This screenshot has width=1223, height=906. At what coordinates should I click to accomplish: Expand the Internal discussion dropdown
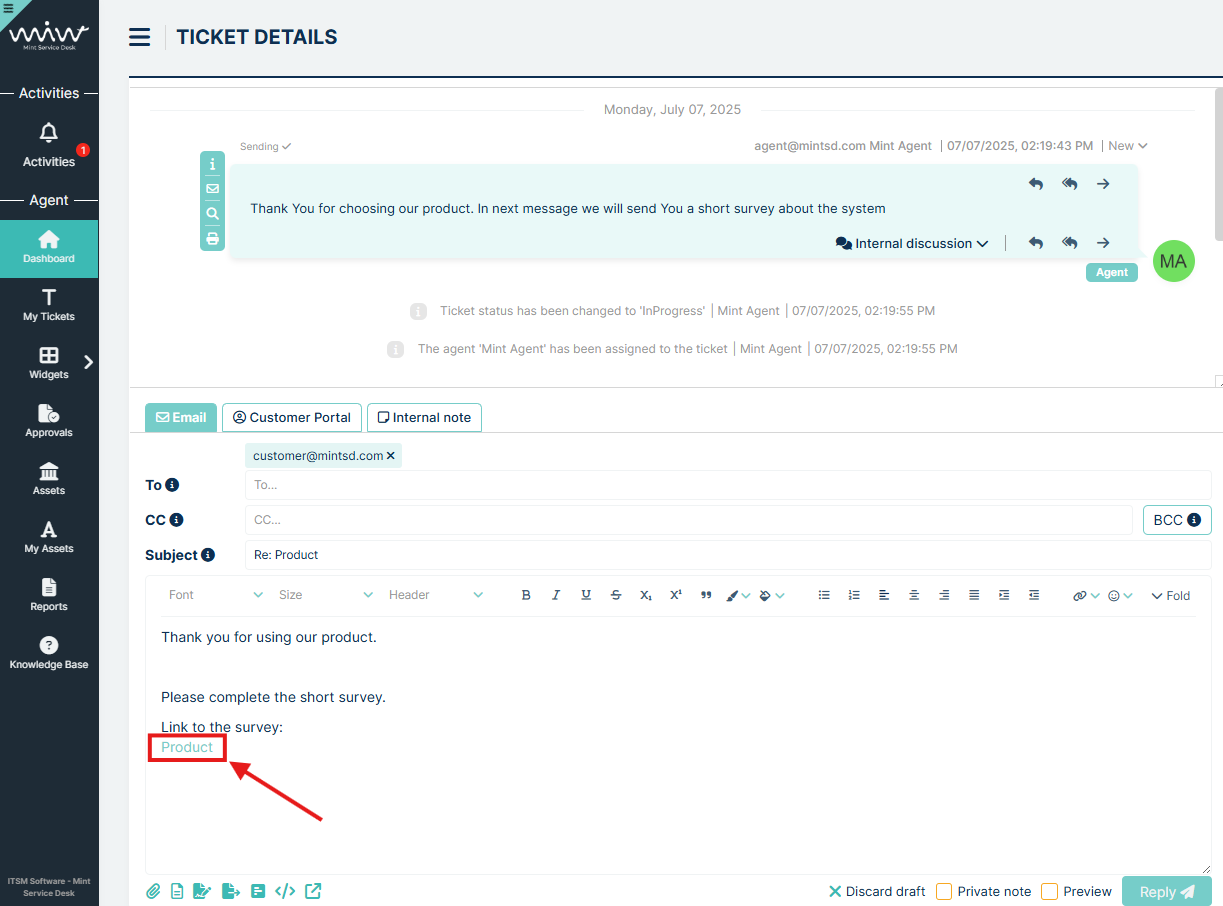912,243
